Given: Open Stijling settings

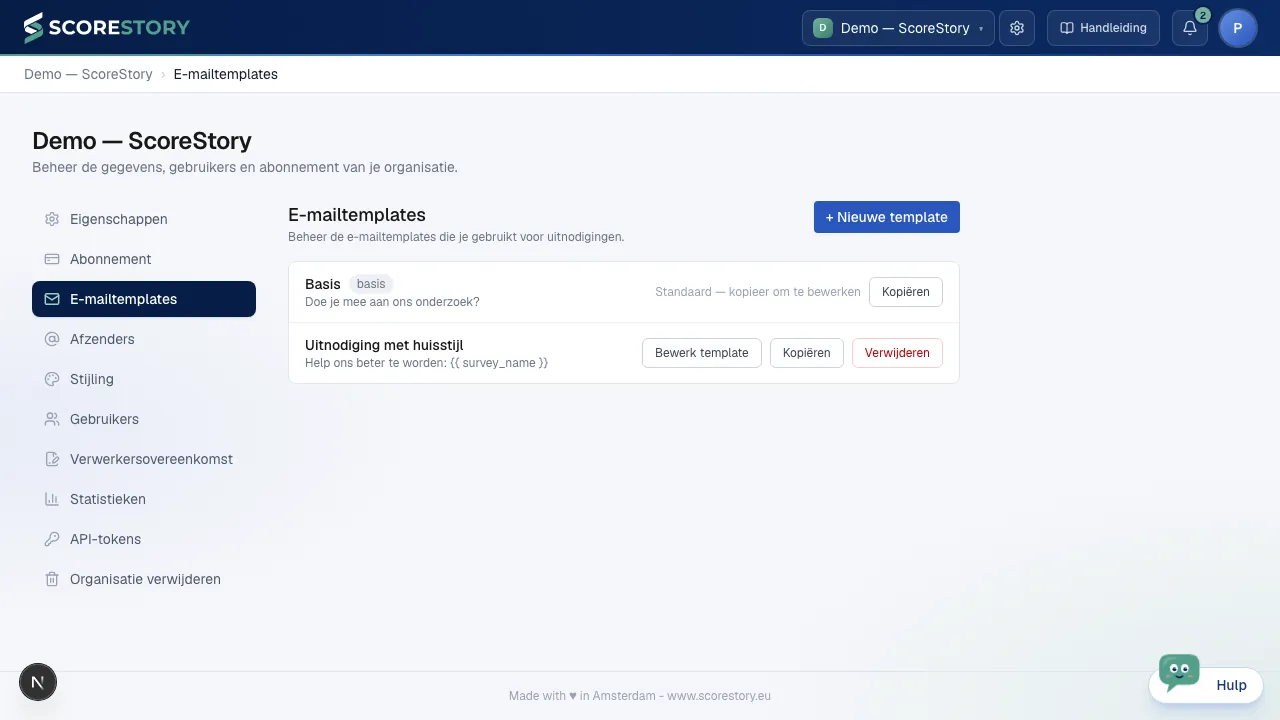Looking at the screenshot, I should [x=144, y=379].
